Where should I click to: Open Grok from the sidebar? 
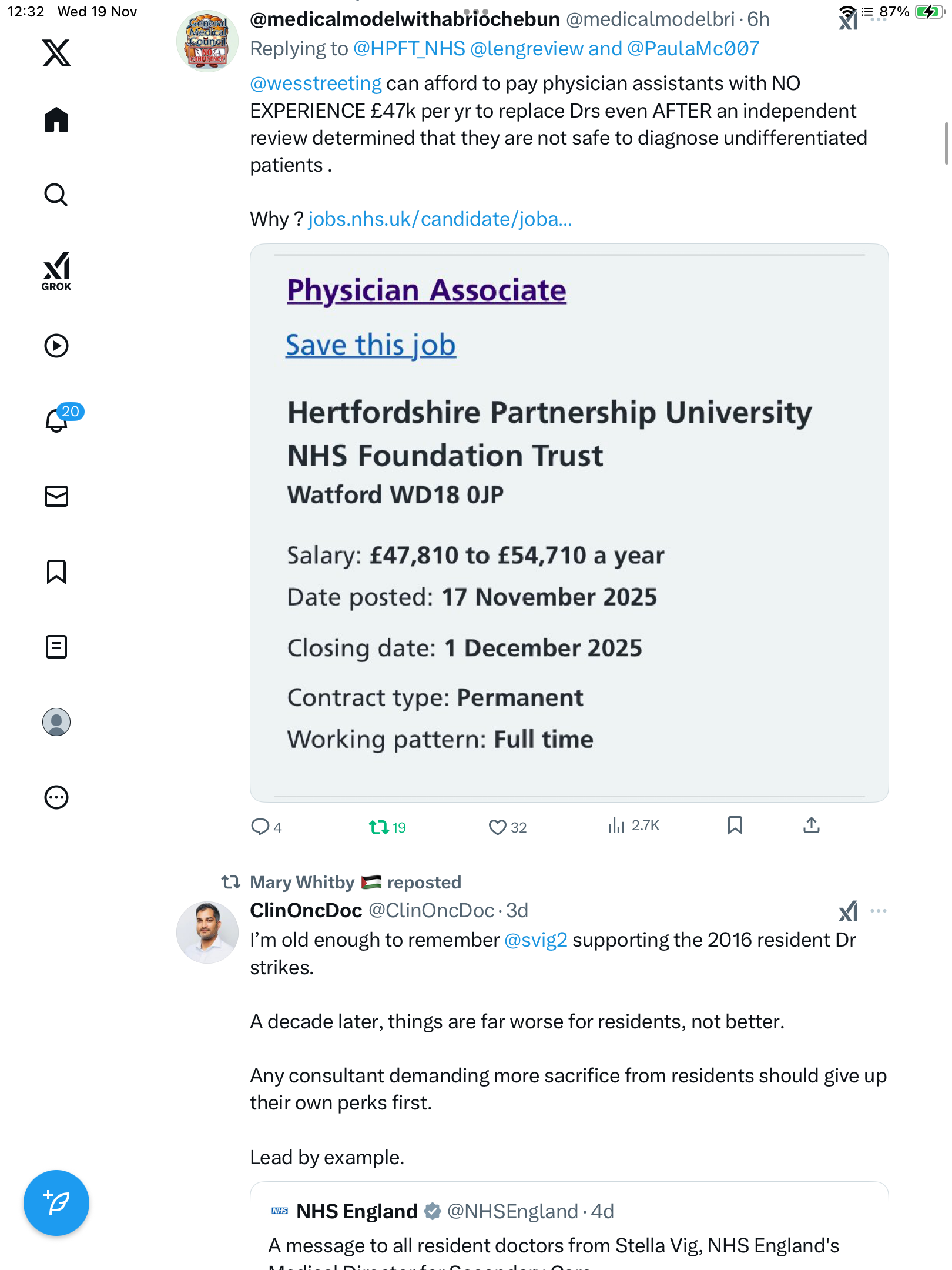[56, 272]
